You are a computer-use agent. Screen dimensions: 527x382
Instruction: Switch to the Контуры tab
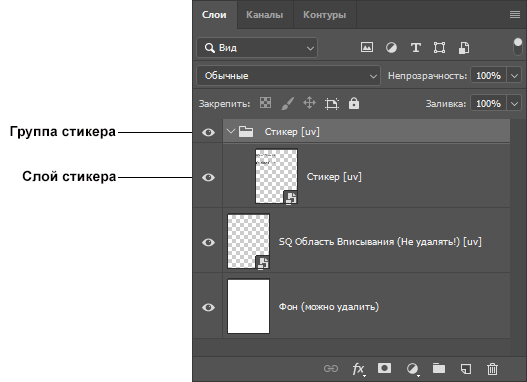(x=325, y=15)
